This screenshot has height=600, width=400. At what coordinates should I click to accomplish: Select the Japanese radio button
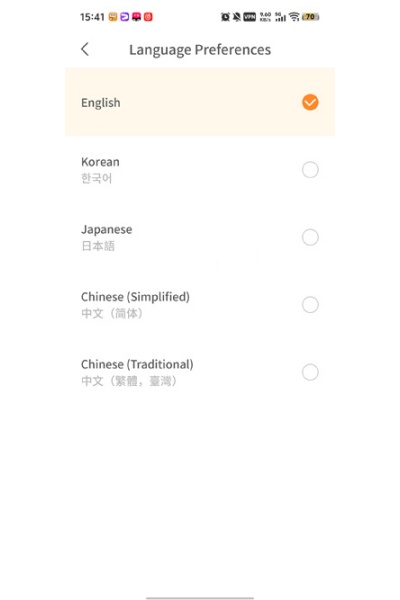pyautogui.click(x=310, y=237)
